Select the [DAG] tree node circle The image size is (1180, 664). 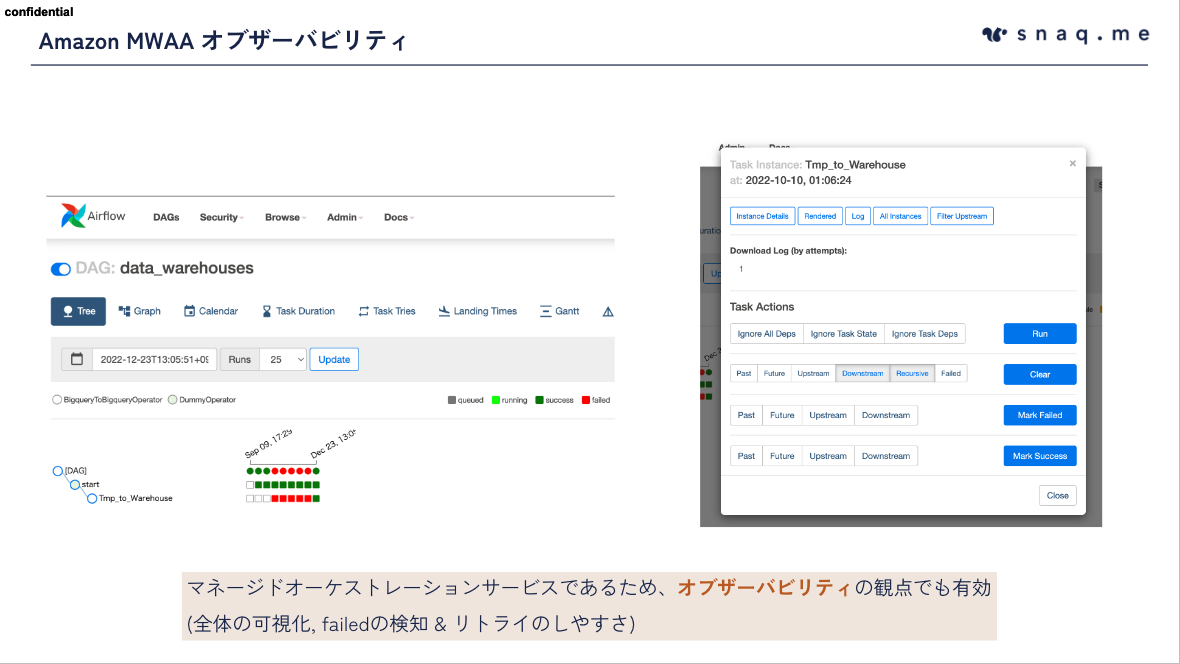(x=58, y=471)
